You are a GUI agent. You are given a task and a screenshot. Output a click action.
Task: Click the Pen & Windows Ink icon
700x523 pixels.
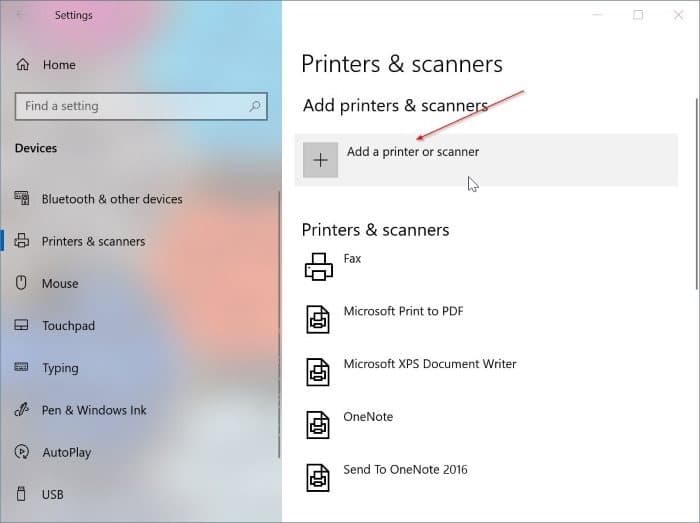pos(21,409)
